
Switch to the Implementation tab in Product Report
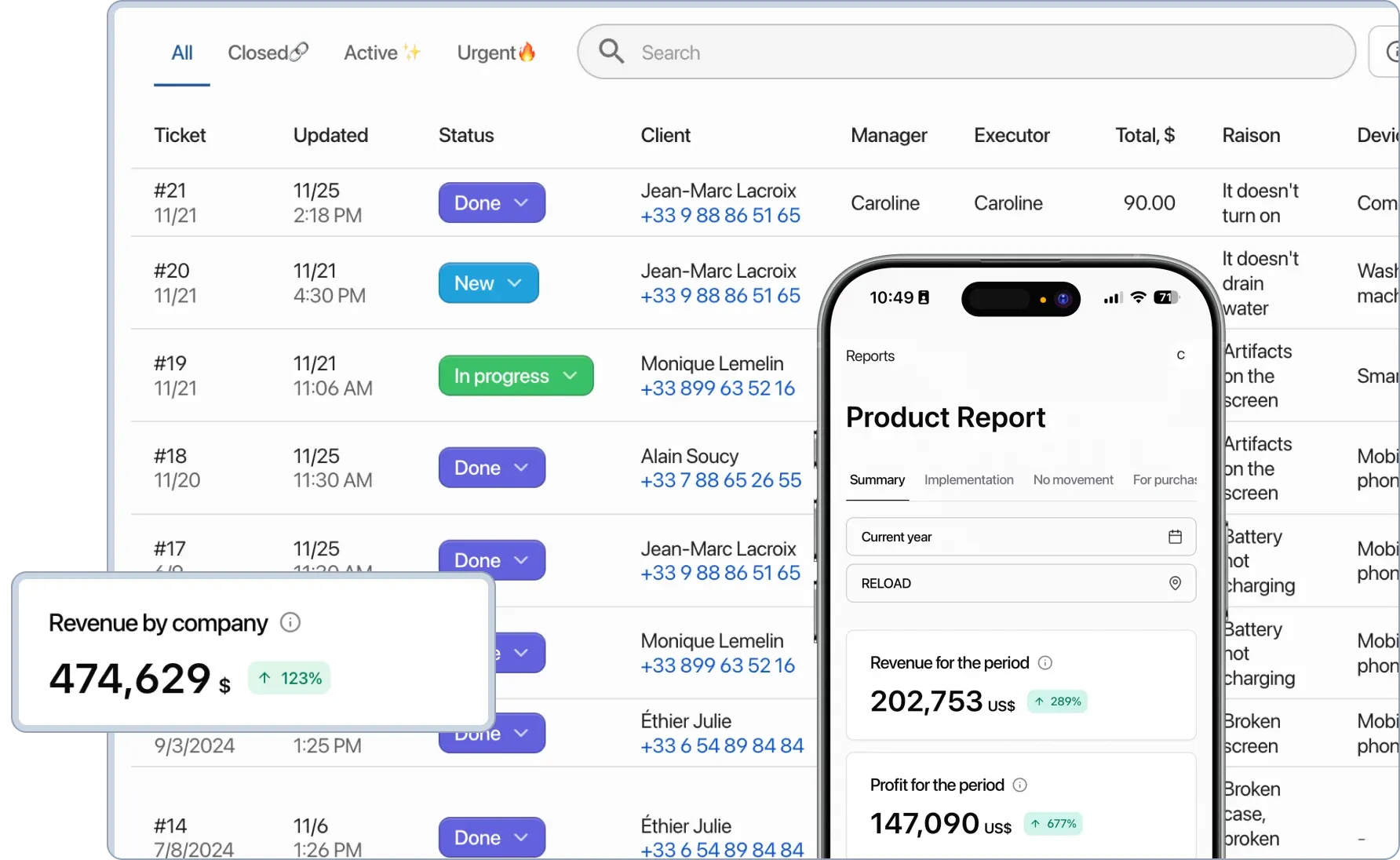coord(968,479)
